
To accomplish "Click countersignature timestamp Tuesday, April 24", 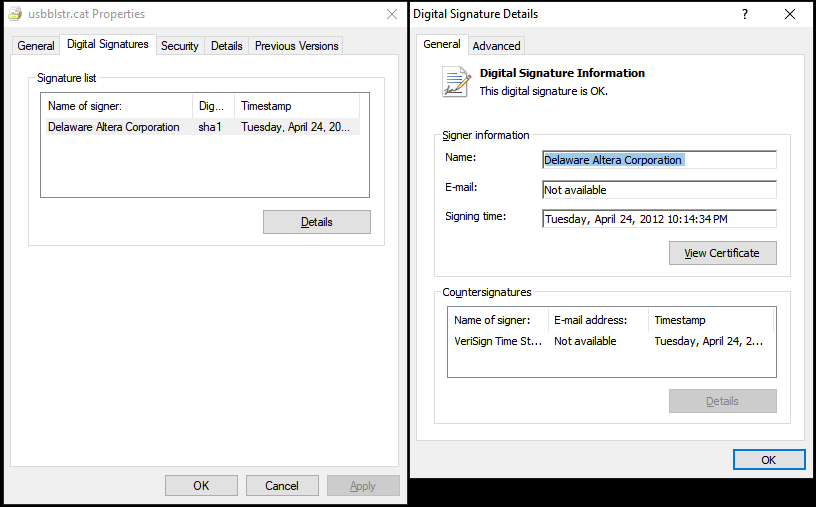I will tap(708, 341).
